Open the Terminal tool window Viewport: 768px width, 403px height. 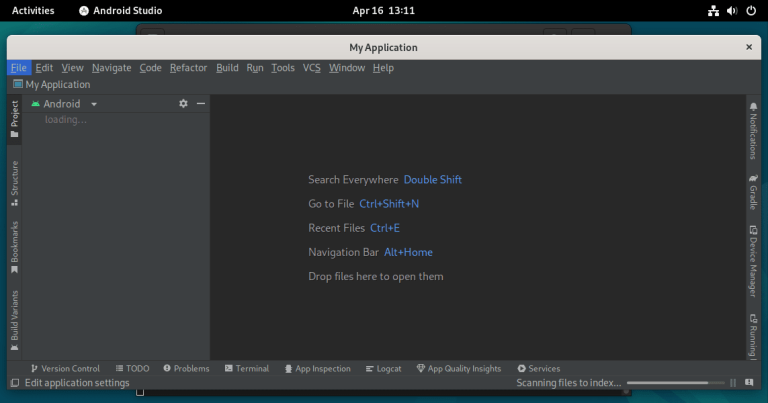pyautogui.click(x=247, y=368)
